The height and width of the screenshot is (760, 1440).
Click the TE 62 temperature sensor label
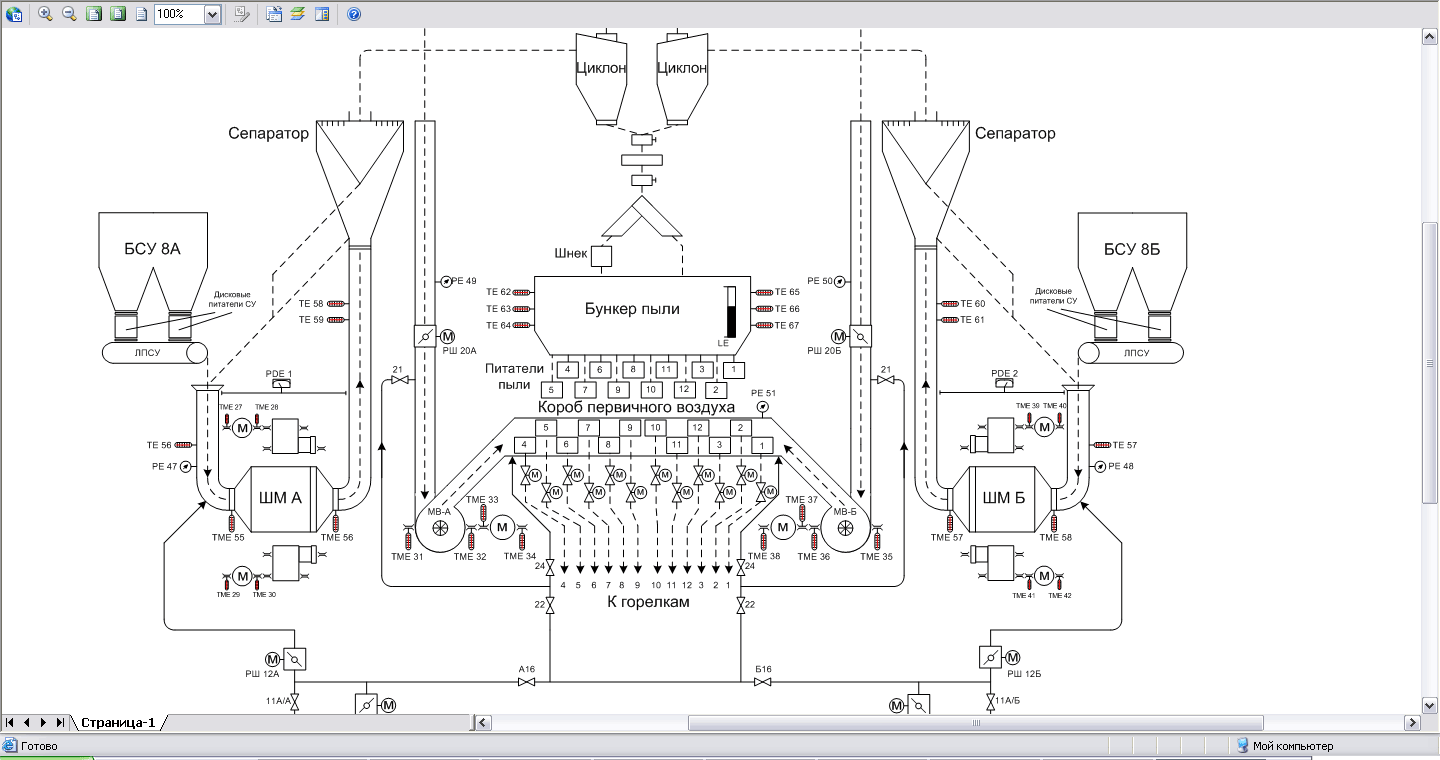(499, 292)
